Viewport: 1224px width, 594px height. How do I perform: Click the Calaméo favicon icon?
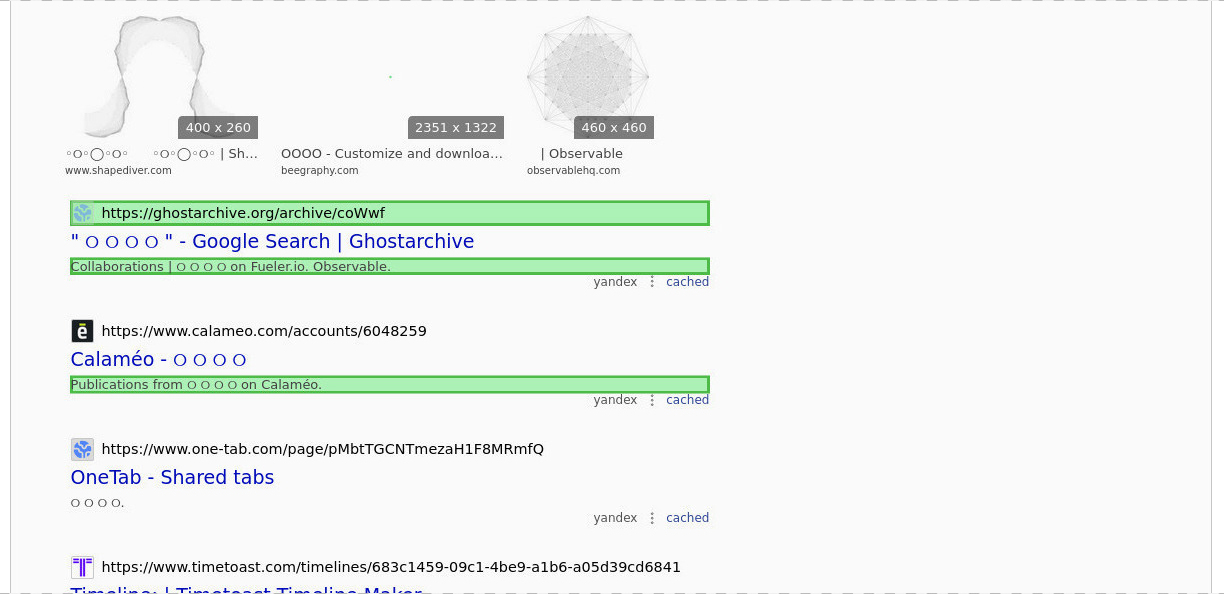(82, 331)
